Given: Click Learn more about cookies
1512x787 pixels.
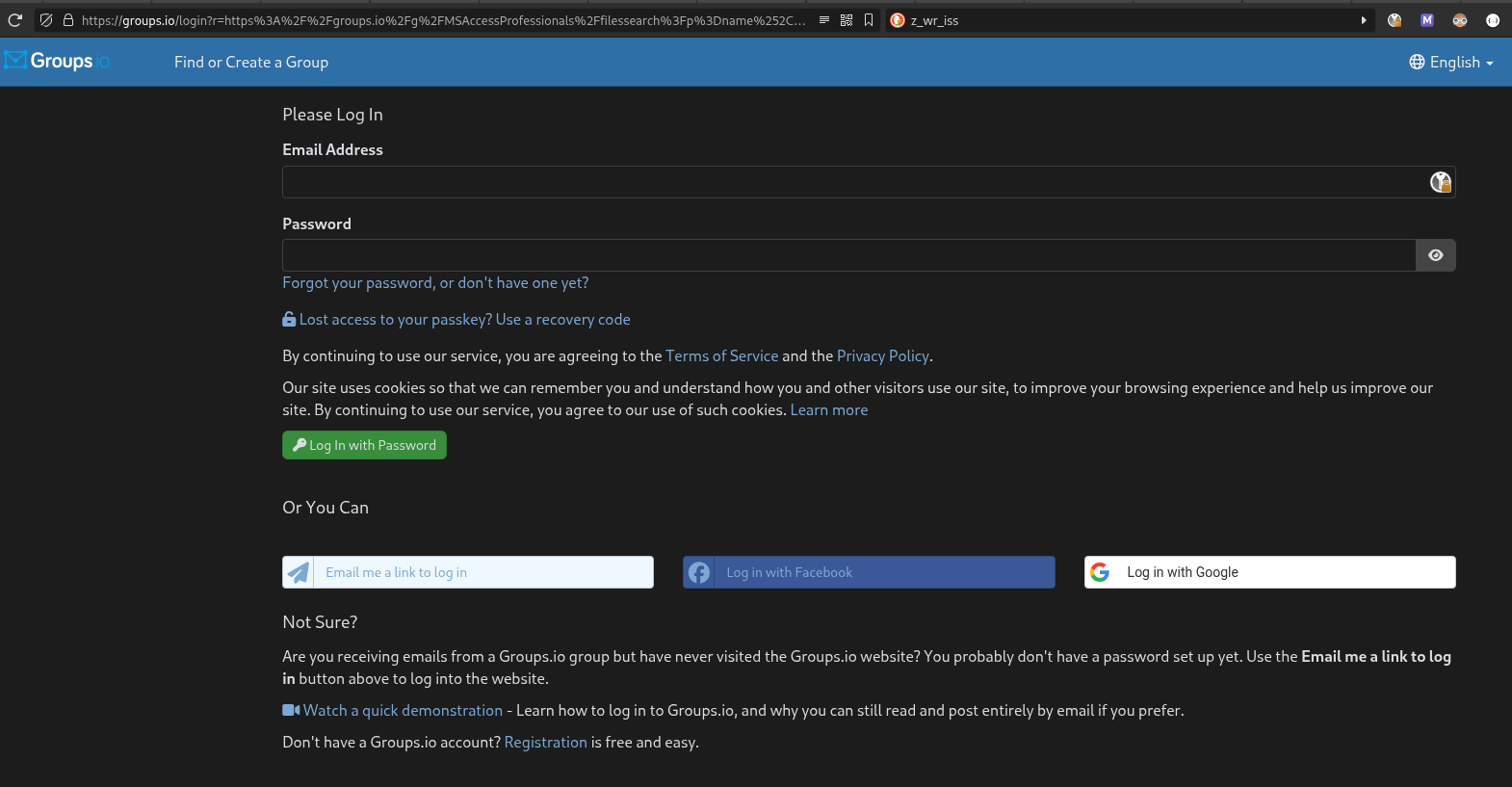Looking at the screenshot, I should coord(829,409).
